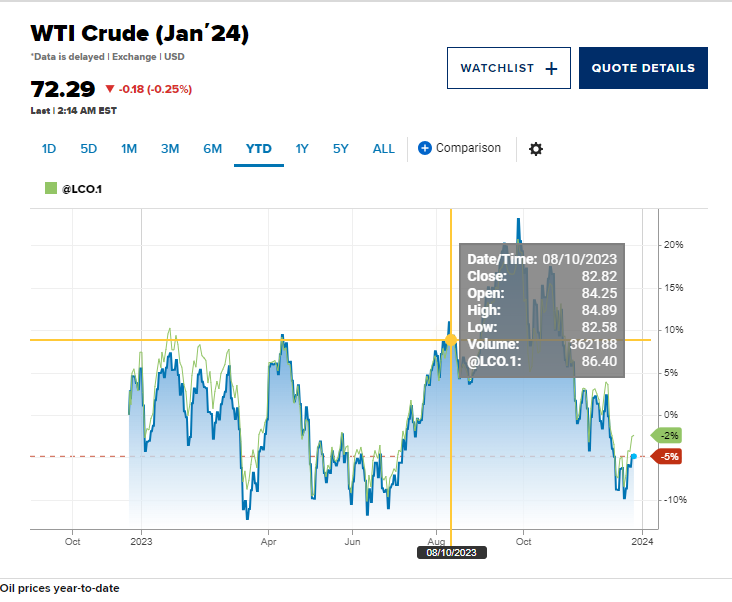Image resolution: width=732 pixels, height=602 pixels.
Task: Open the Quote Details button
Action: pos(643,68)
